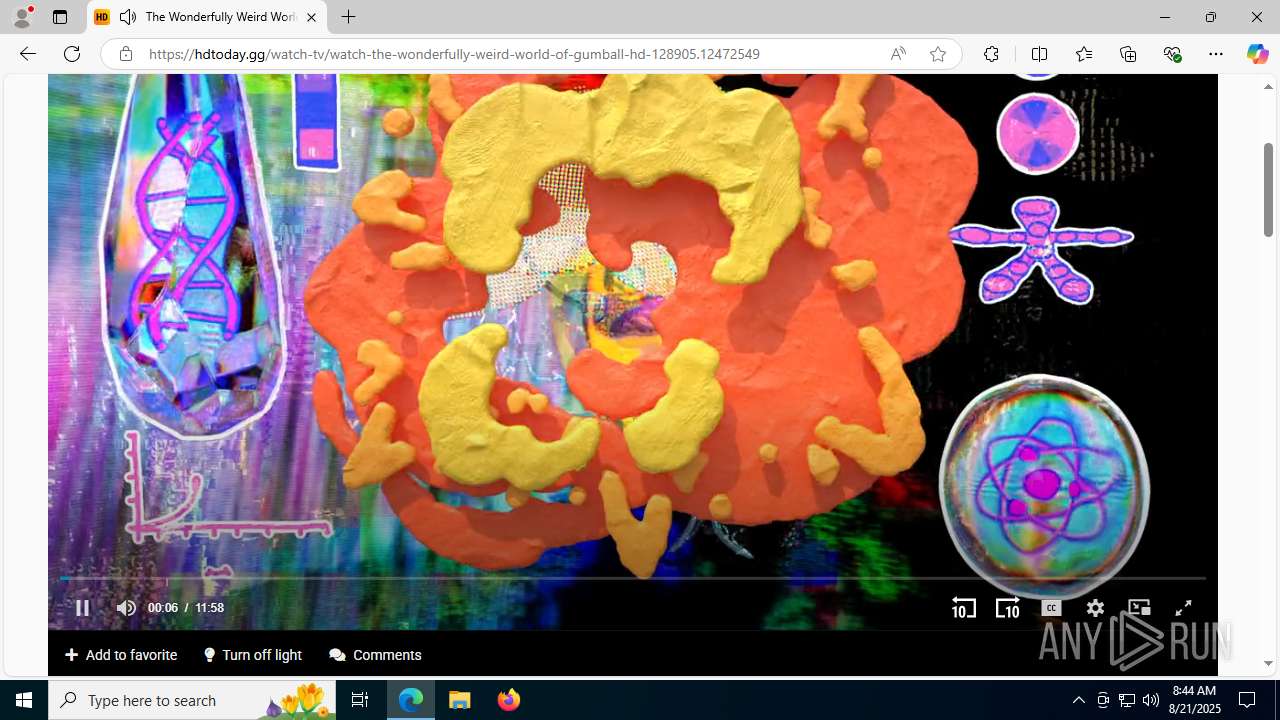Open Windows Task View
1280x720 pixels.
pyautogui.click(x=360, y=700)
